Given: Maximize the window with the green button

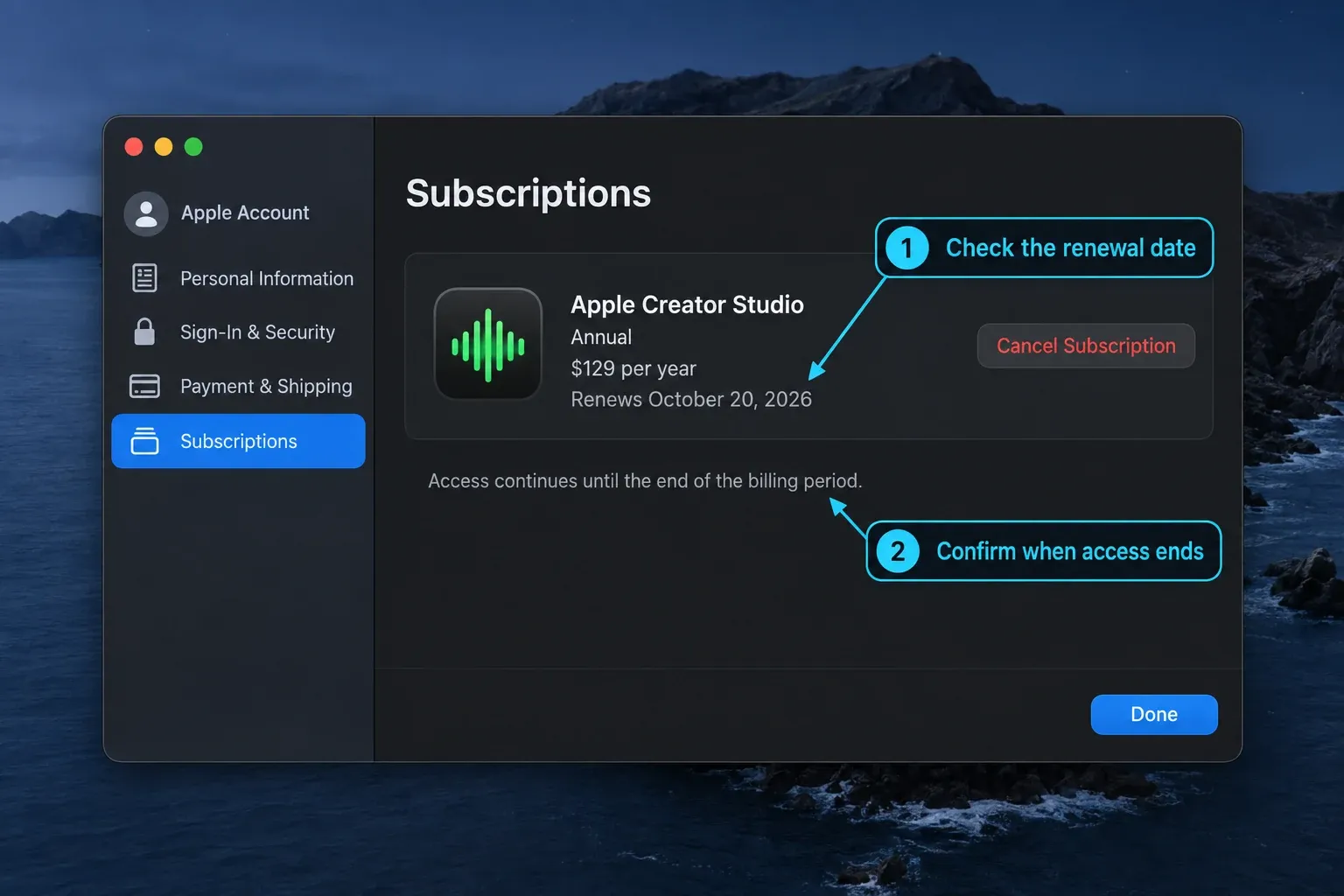Looking at the screenshot, I should point(193,147).
